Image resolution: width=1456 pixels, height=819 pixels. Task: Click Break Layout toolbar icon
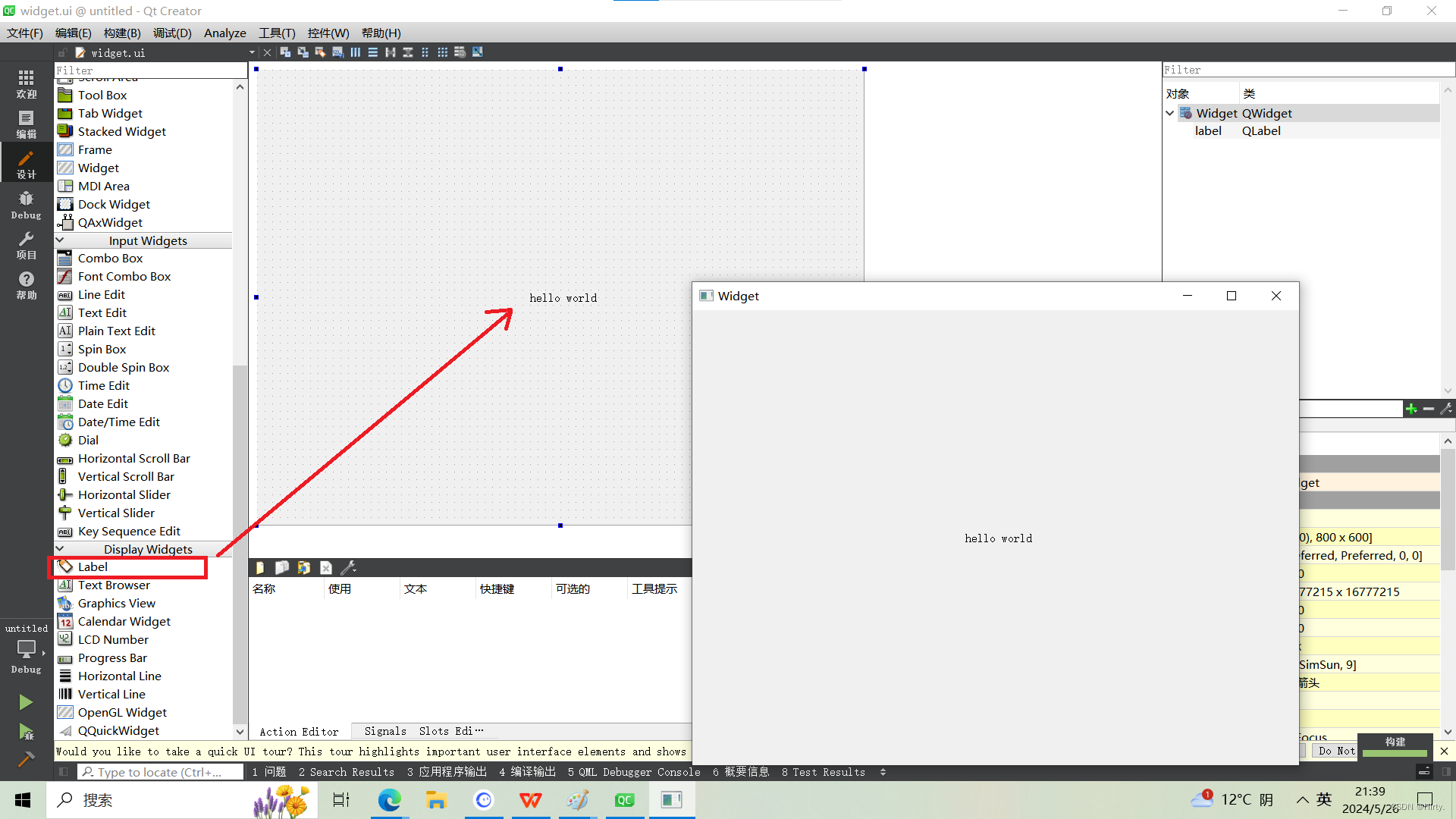pos(460,52)
